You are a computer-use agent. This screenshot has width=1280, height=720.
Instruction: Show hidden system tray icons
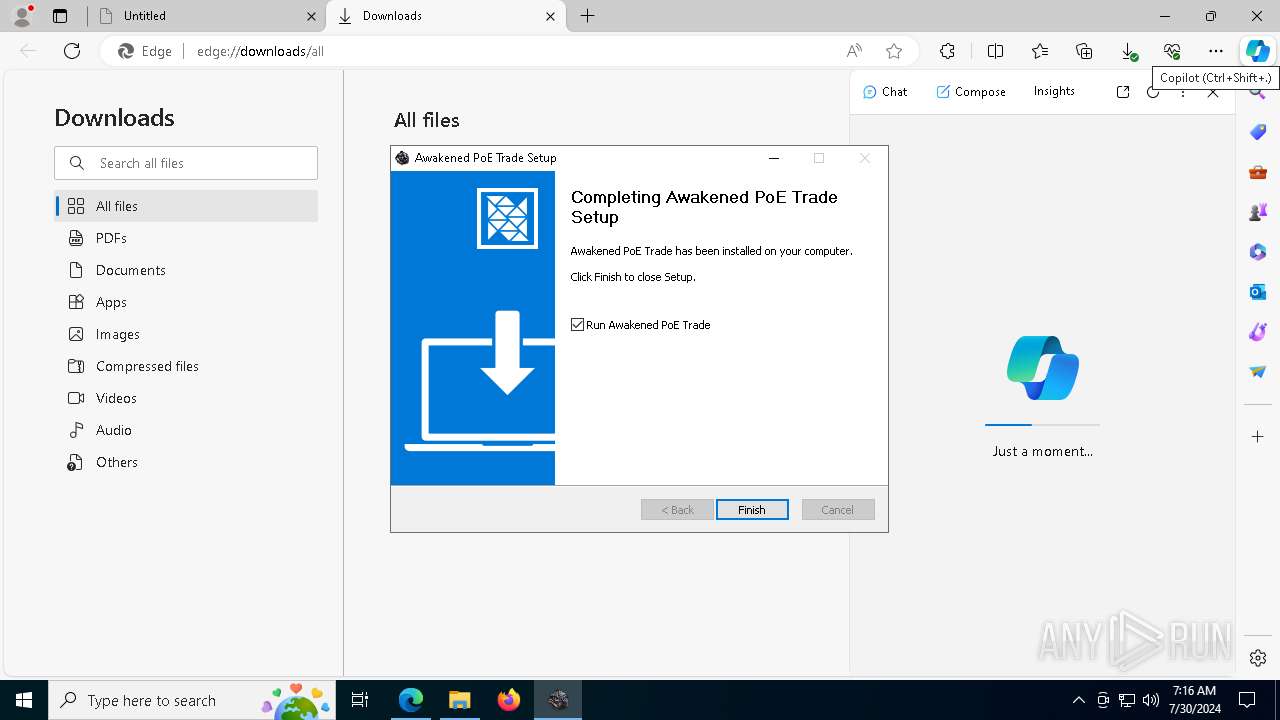pos(1079,700)
